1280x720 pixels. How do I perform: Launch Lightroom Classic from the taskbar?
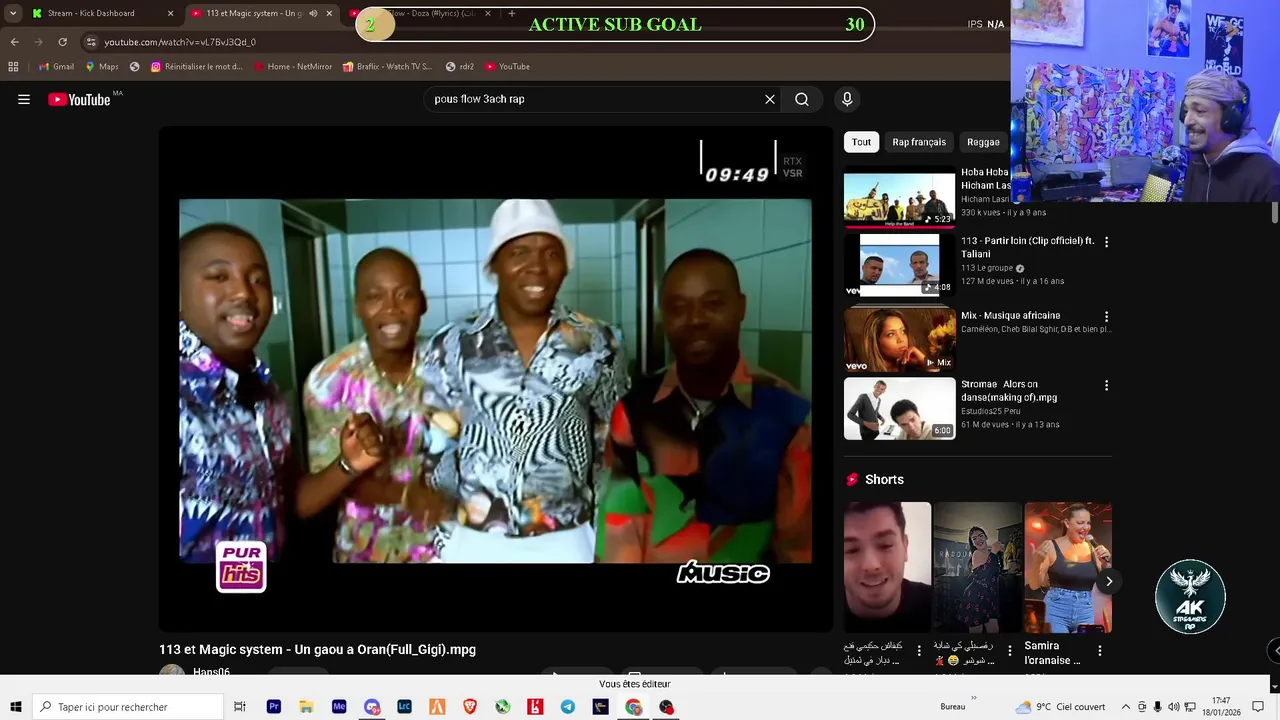pyautogui.click(x=404, y=707)
